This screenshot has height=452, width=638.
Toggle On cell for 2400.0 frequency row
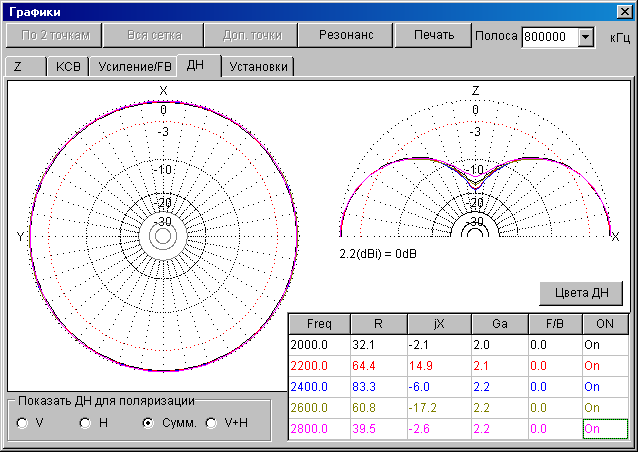pos(605,386)
